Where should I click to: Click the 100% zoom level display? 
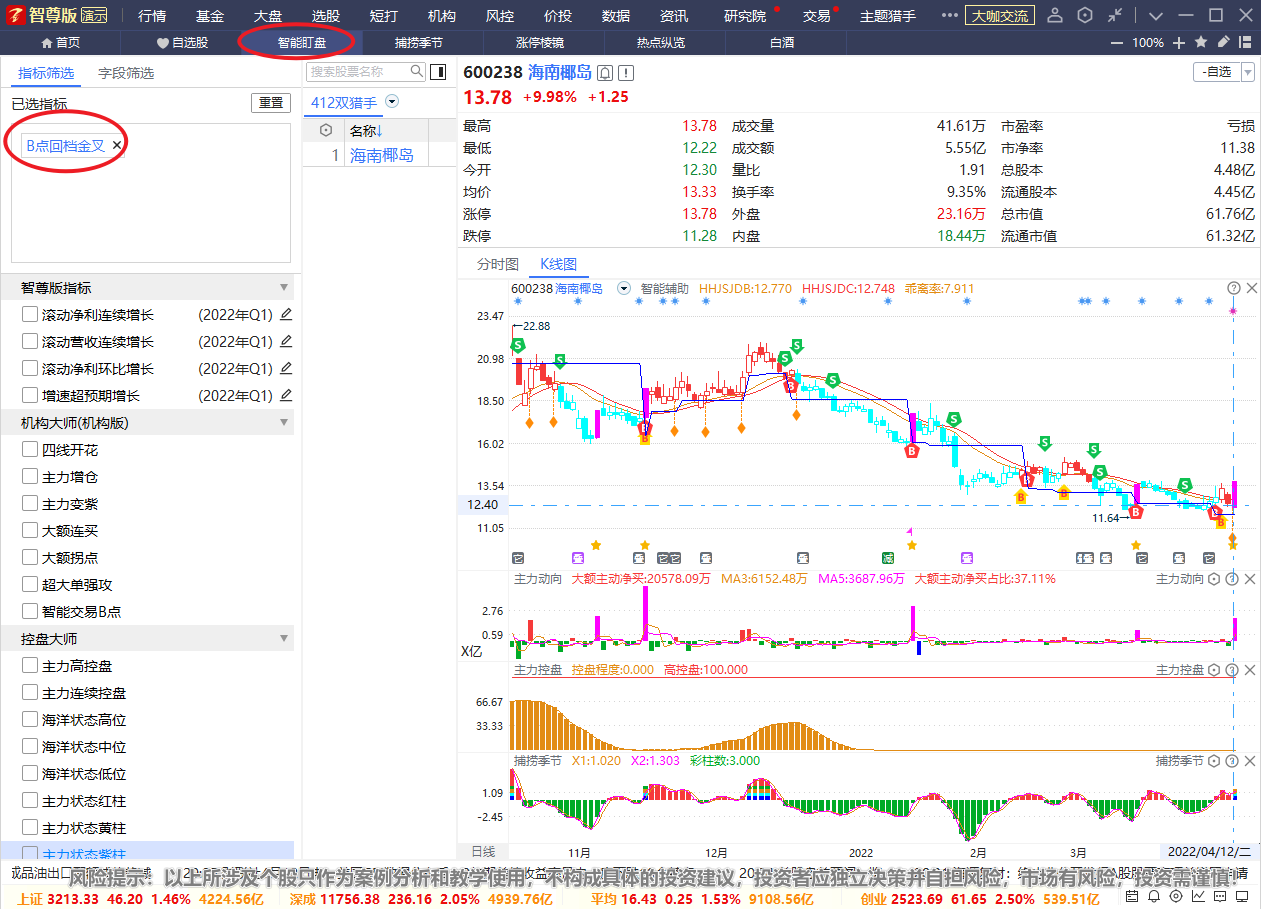coord(1148,43)
